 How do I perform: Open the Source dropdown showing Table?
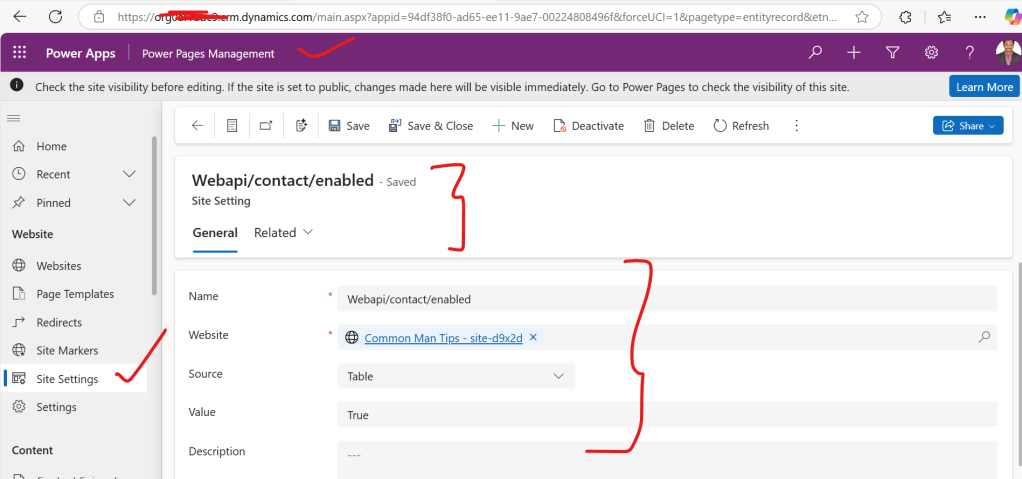[456, 376]
